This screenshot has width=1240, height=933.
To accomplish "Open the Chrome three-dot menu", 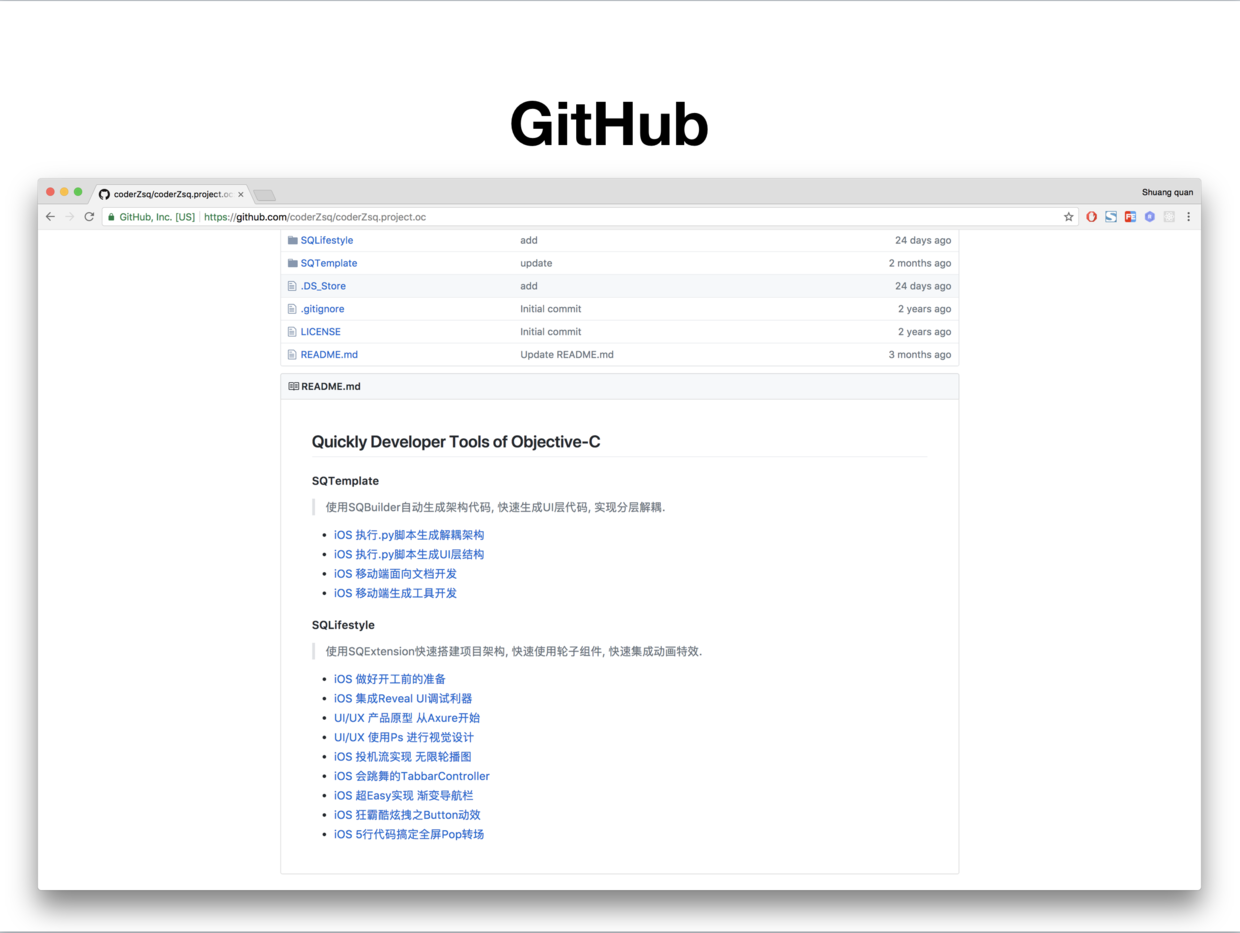I will pos(1188,217).
